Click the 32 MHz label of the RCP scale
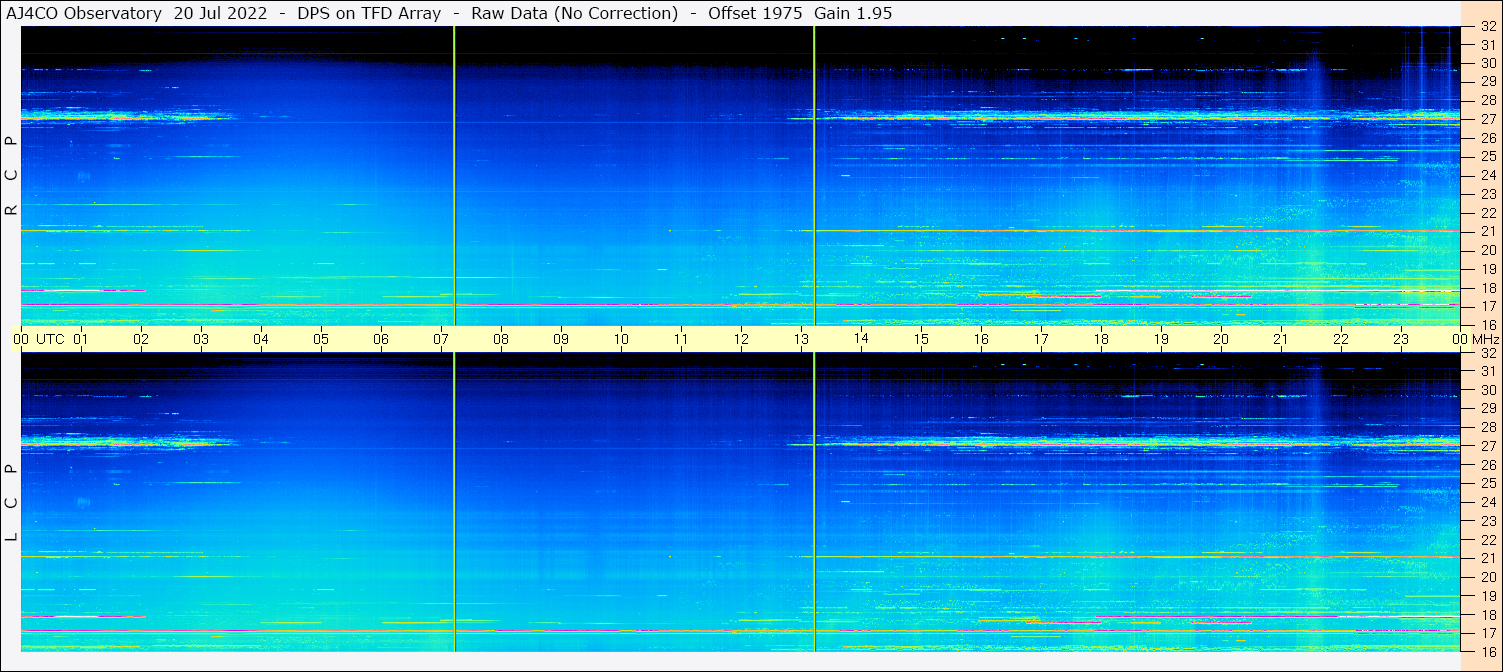Image resolution: width=1503 pixels, height=672 pixels. pyautogui.click(x=1488, y=27)
